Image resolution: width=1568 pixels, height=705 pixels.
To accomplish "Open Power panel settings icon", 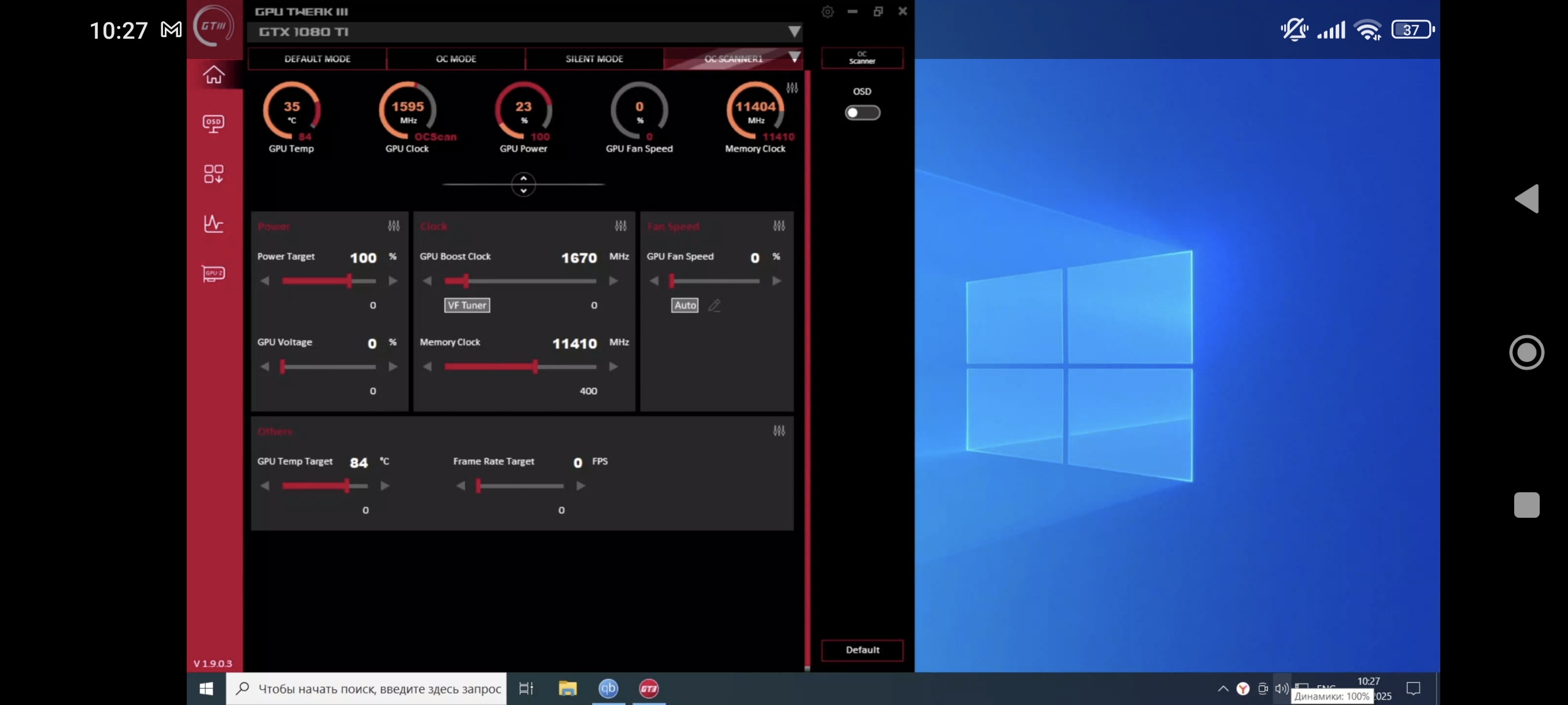I will (x=394, y=226).
